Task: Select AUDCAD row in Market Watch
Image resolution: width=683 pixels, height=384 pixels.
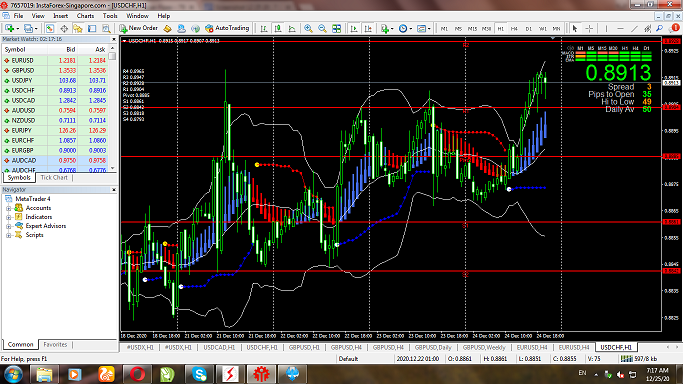Action: [55, 161]
